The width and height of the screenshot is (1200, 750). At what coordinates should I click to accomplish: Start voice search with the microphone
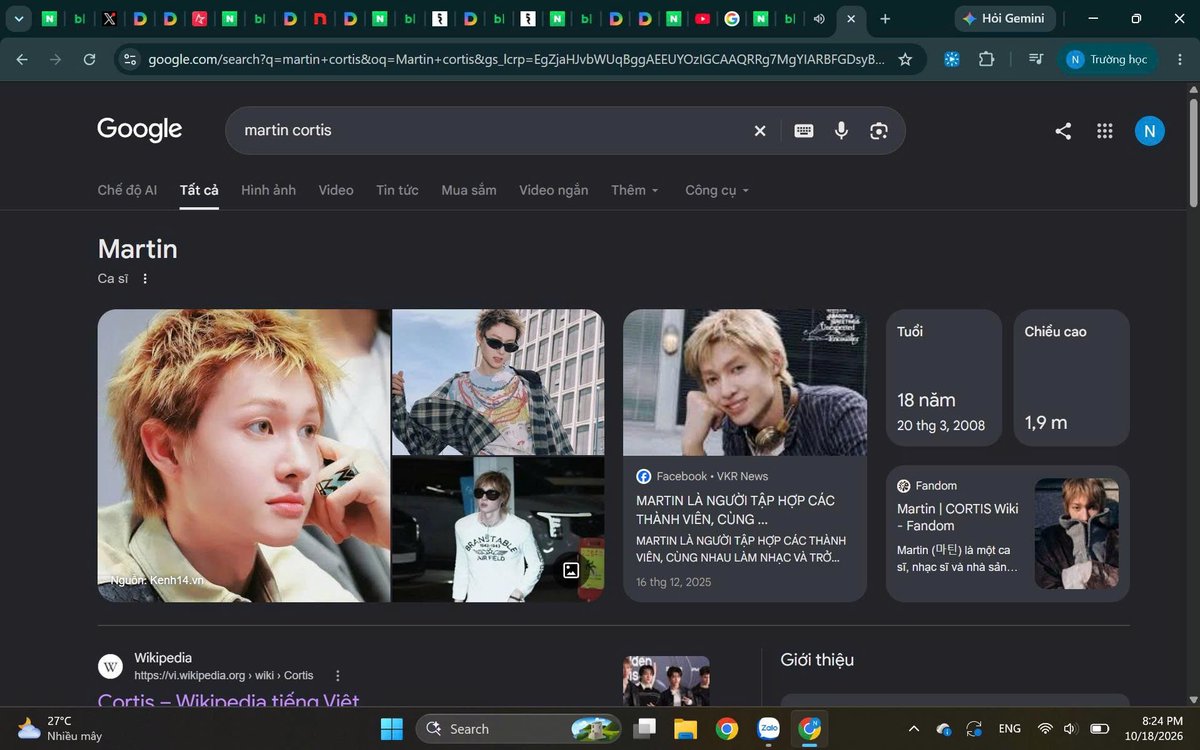tap(841, 130)
